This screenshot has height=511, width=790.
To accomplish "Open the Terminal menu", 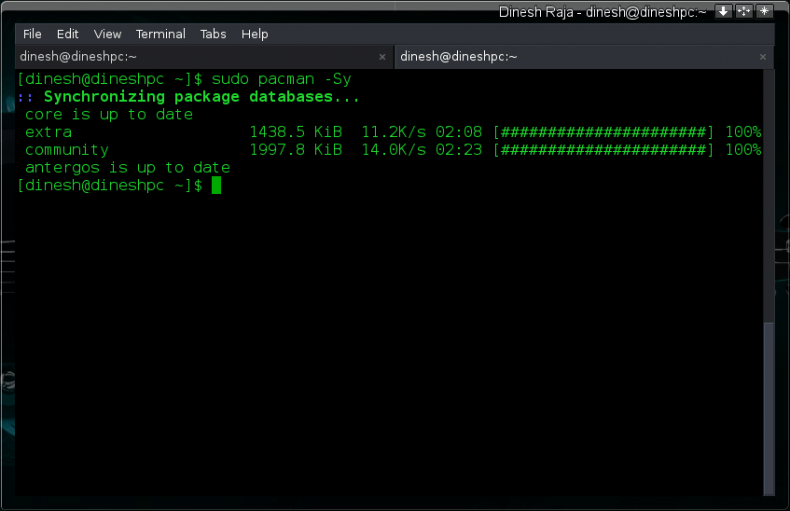I will pos(161,34).
